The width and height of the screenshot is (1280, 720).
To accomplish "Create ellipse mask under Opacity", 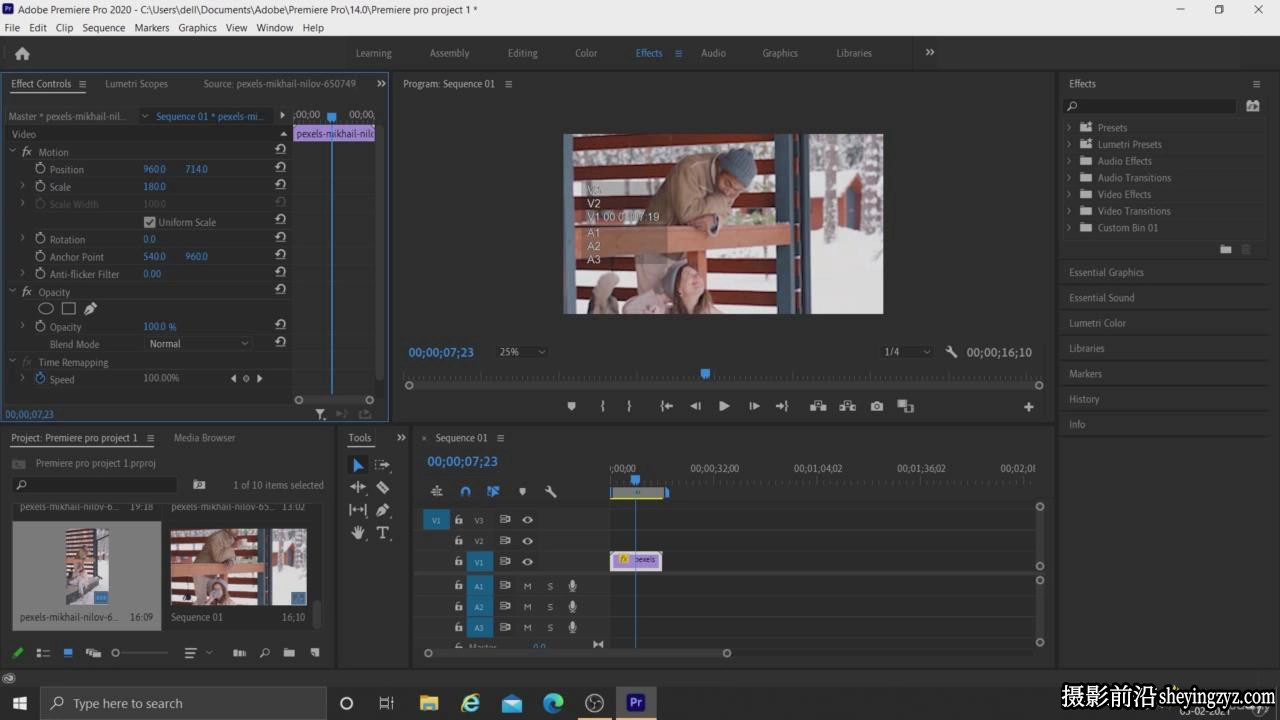I will [46, 309].
